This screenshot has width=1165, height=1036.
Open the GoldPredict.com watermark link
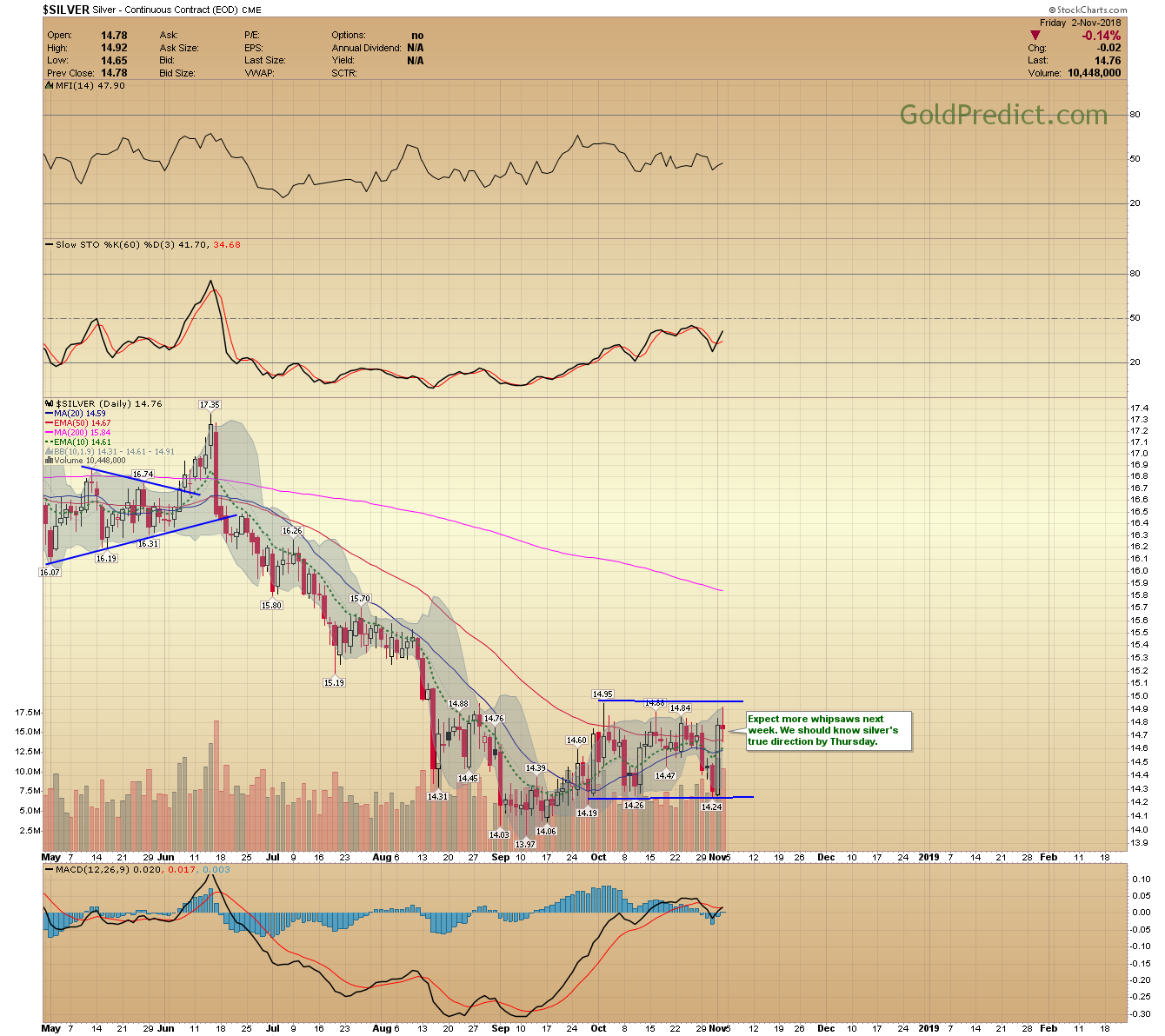(1003, 115)
